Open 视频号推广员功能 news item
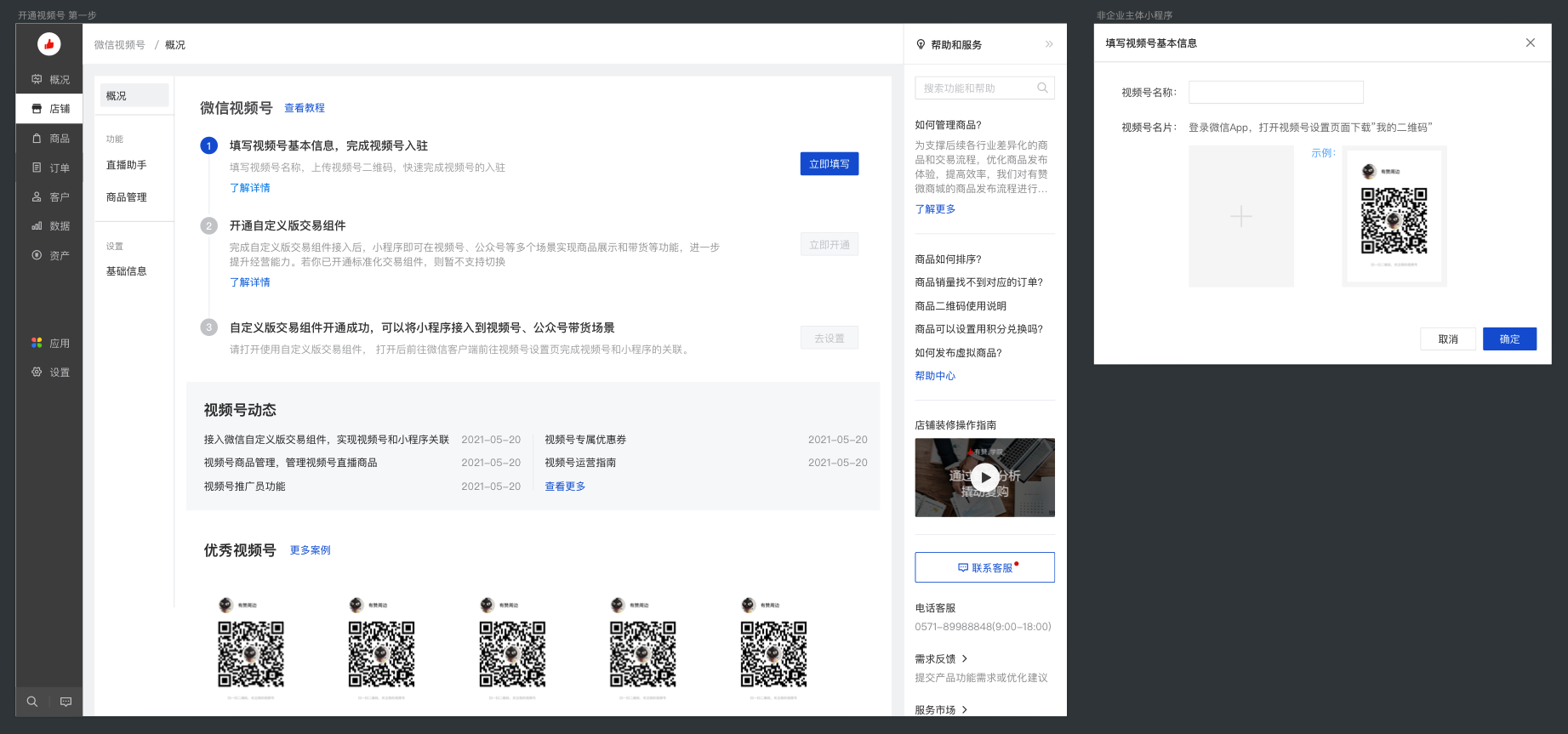The height and width of the screenshot is (734, 1568). tap(245, 486)
